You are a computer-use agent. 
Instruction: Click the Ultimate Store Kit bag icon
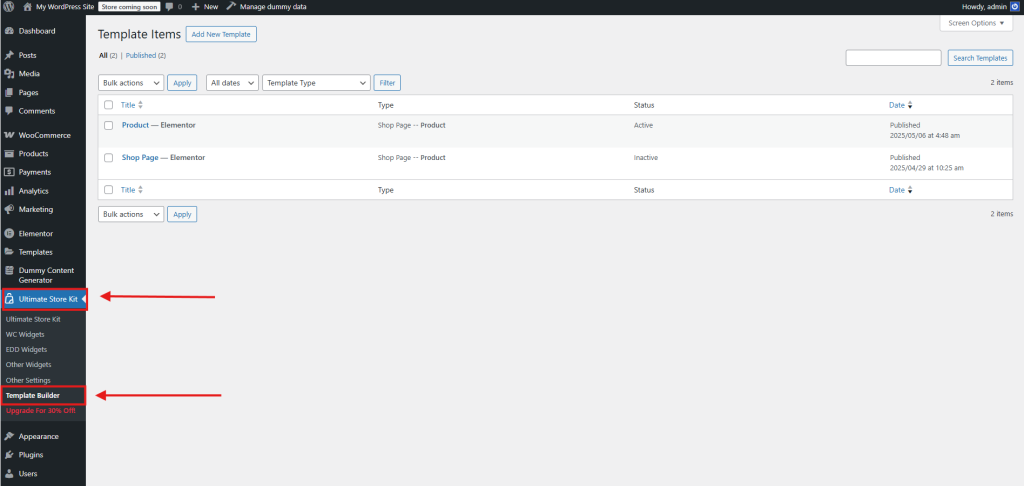[10, 299]
